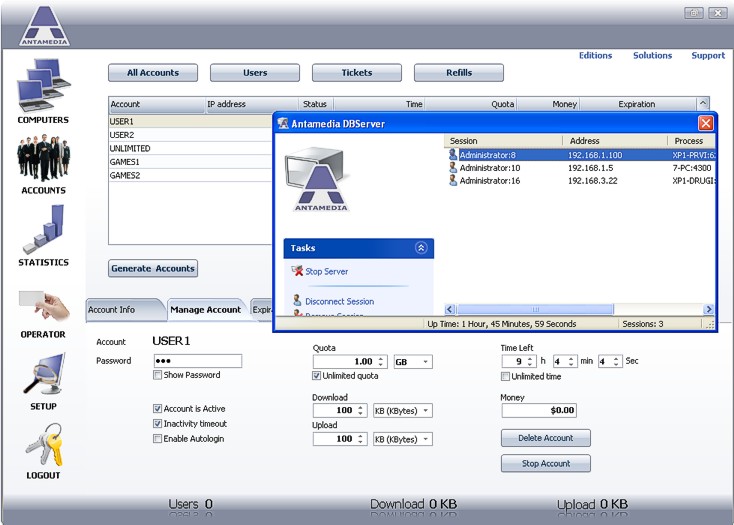Viewport: 734px width, 525px height.
Task: Click the session list scroll left arrow
Action: (450, 309)
